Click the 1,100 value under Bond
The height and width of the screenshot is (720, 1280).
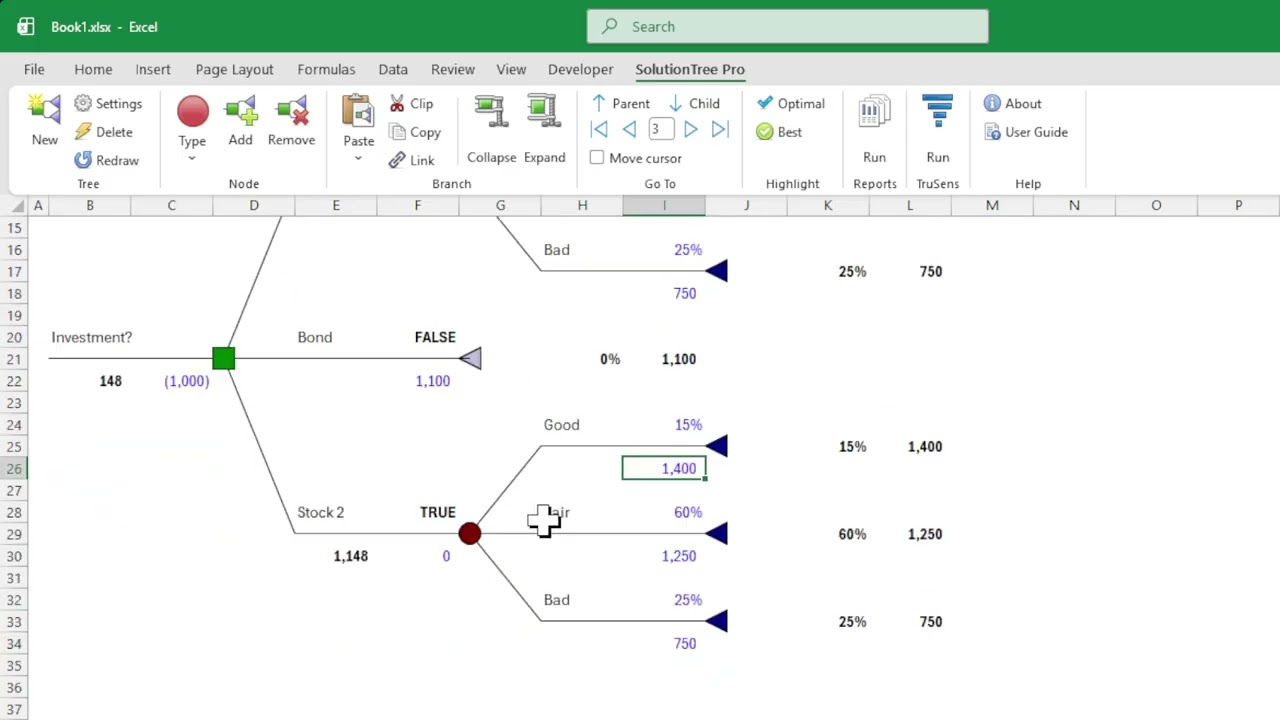pyautogui.click(x=433, y=381)
